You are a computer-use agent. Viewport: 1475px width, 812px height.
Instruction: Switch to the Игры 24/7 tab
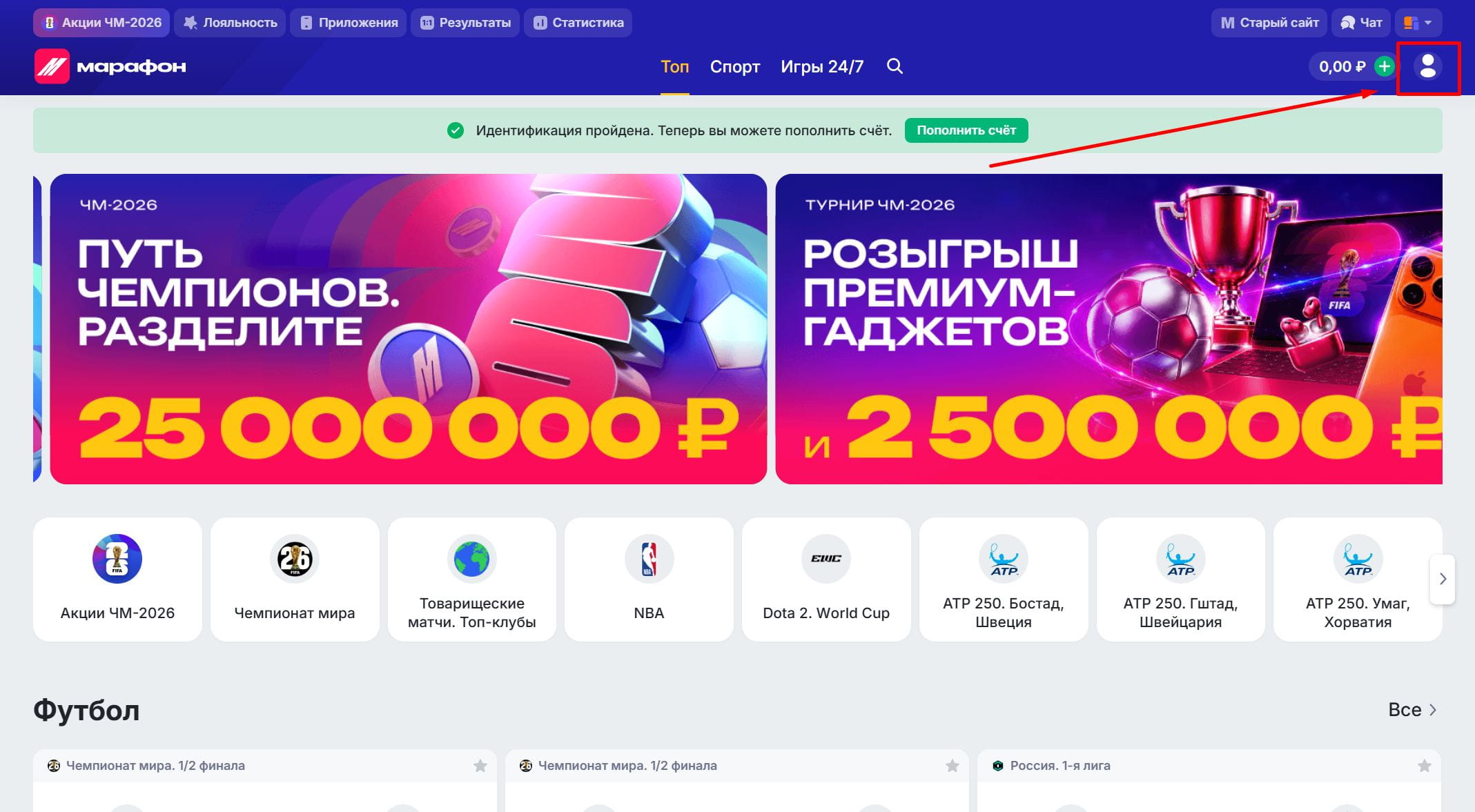pos(822,67)
